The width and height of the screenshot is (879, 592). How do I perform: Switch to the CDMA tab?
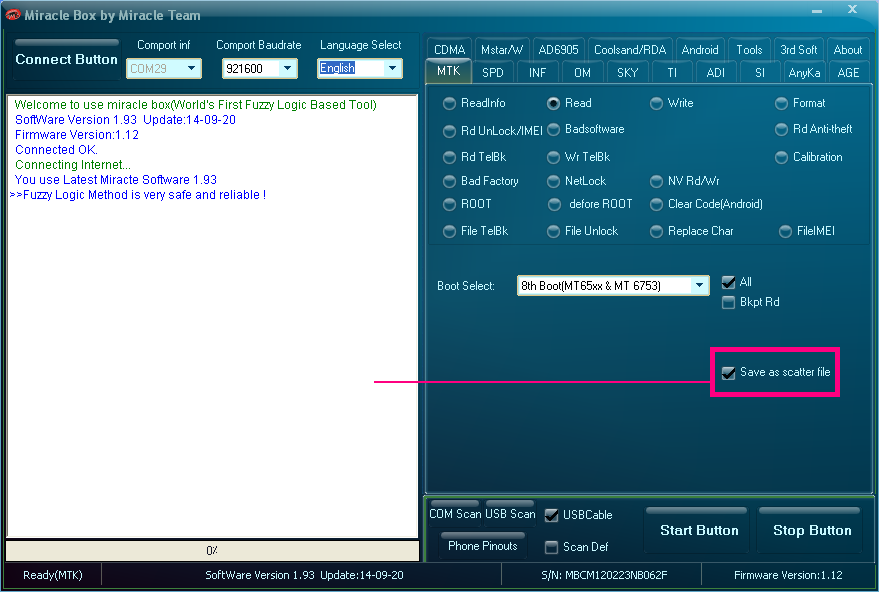tap(450, 50)
